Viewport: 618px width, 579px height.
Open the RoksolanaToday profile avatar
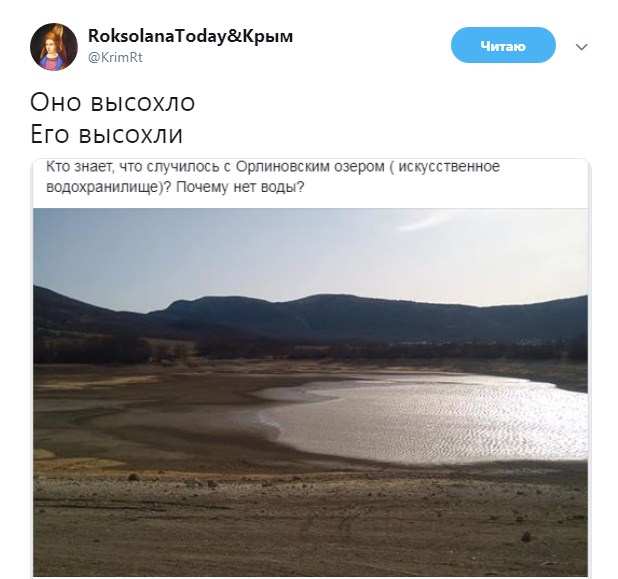[x=54, y=47]
